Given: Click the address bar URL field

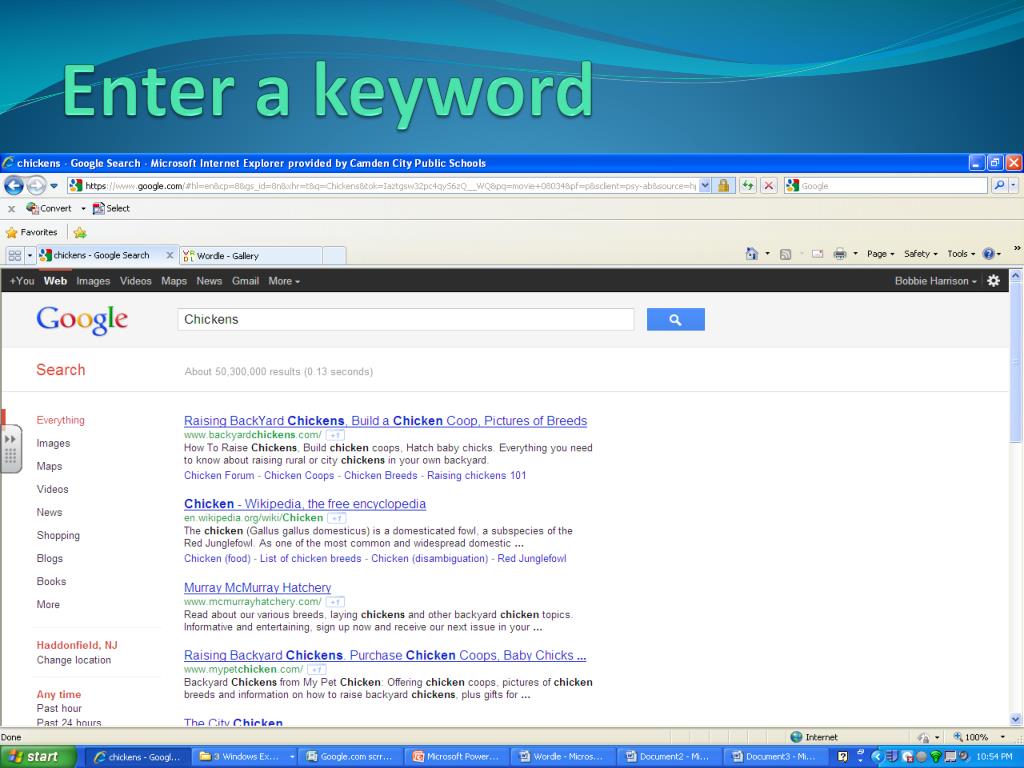Looking at the screenshot, I should [391, 186].
